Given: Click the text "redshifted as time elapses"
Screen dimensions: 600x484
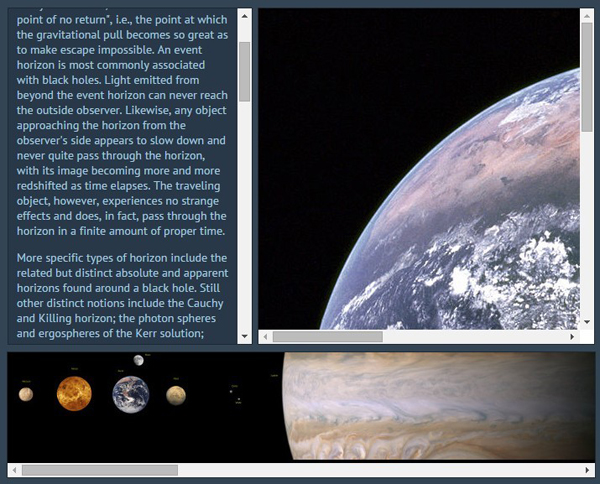Looking at the screenshot, I should click(x=83, y=186).
